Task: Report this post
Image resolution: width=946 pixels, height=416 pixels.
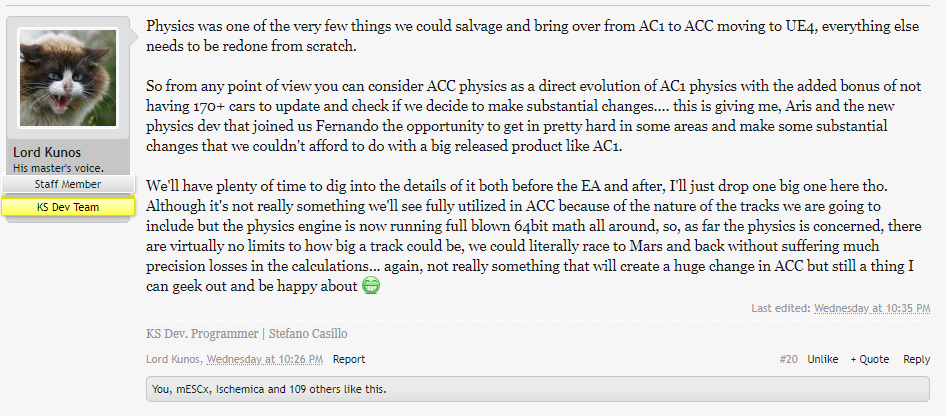Action: tap(349, 359)
